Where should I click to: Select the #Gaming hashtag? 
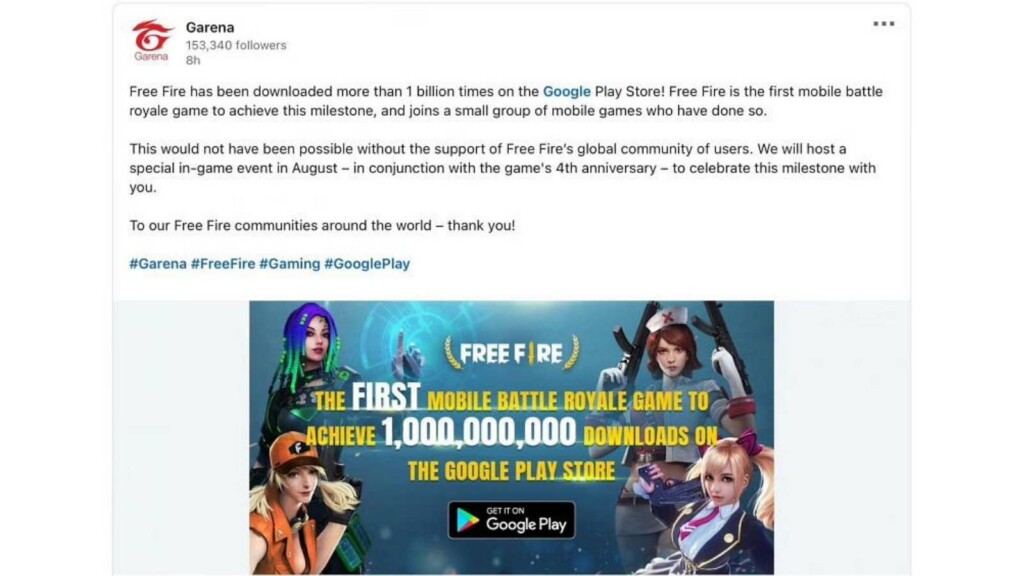pos(289,264)
